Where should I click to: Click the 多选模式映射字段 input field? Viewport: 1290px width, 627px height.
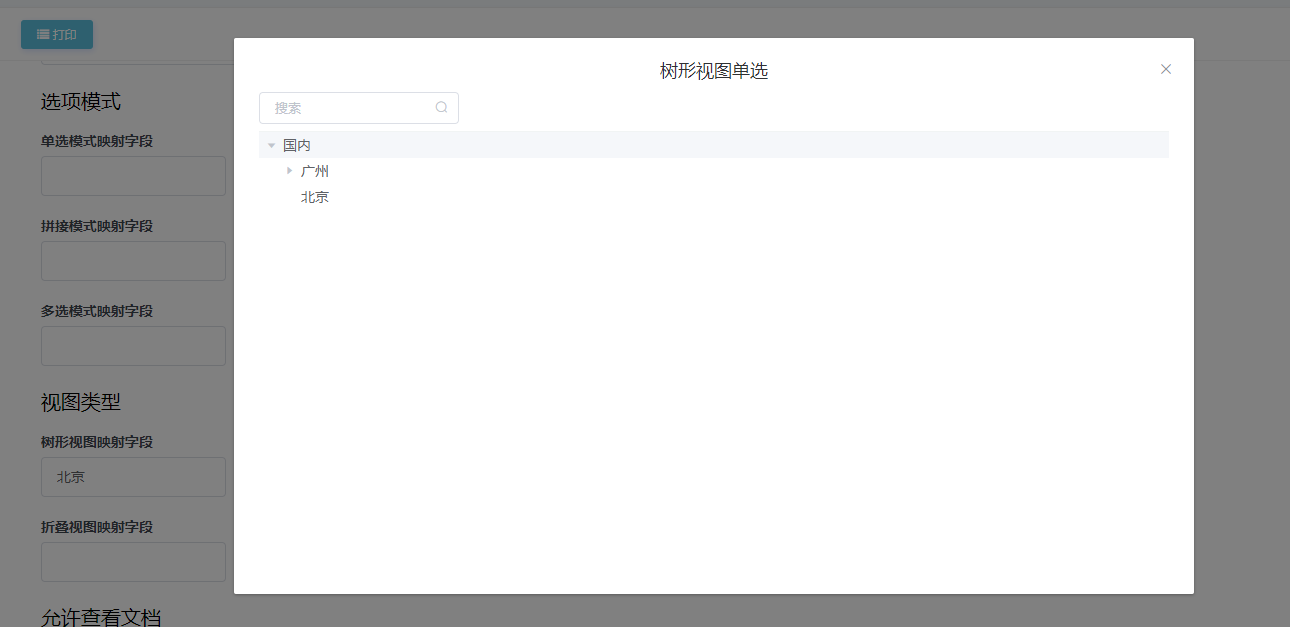point(133,346)
